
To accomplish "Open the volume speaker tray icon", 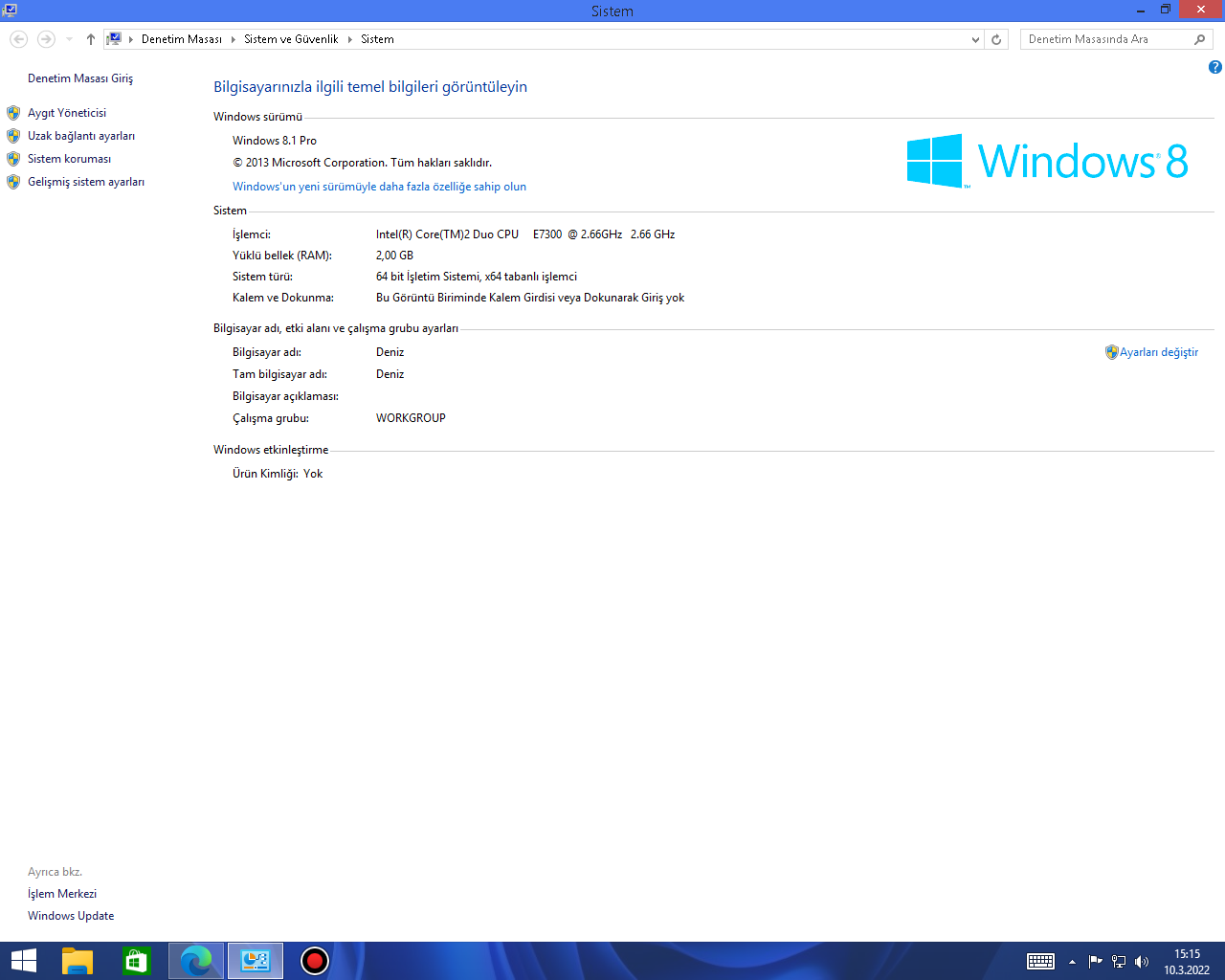I will (1142, 962).
